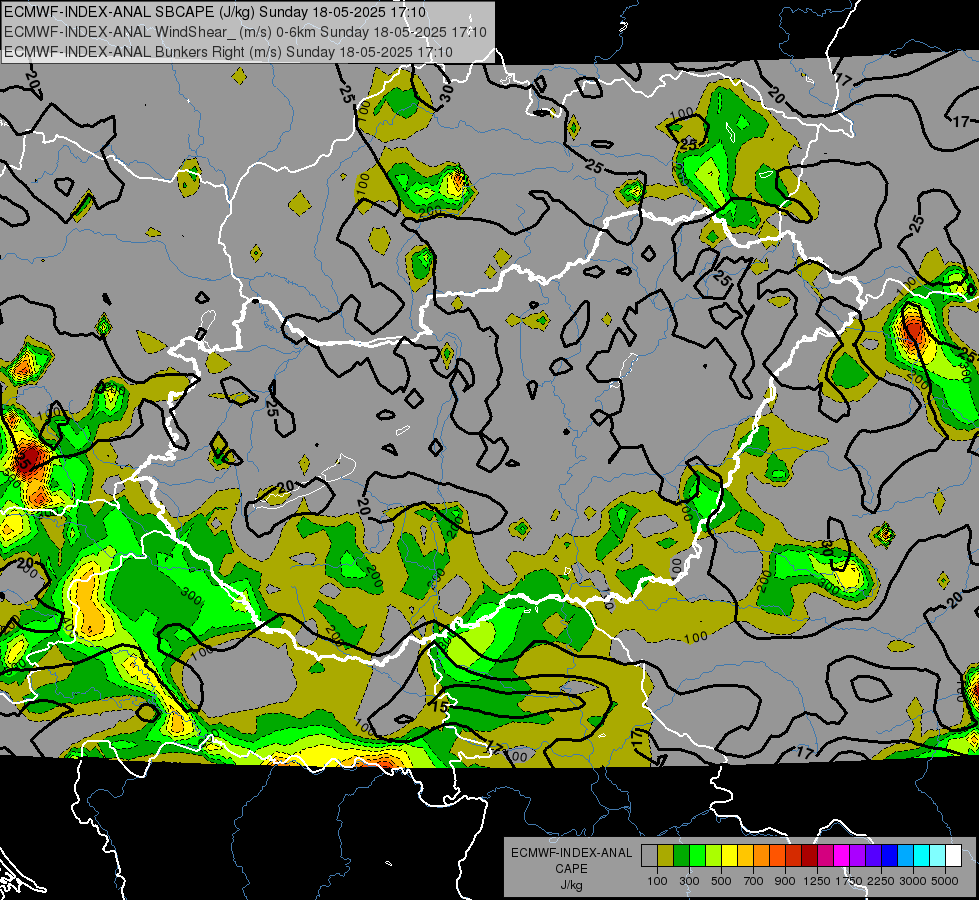Screen dimensions: 979x900
Task: Pick the dark green CAPE legend swatch
Action: (682, 856)
